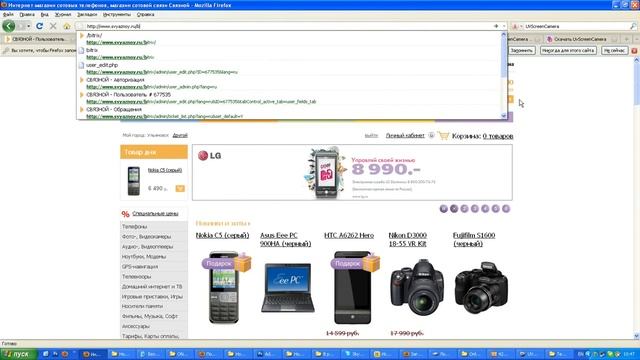Change city via the Другой link

pos(180,136)
